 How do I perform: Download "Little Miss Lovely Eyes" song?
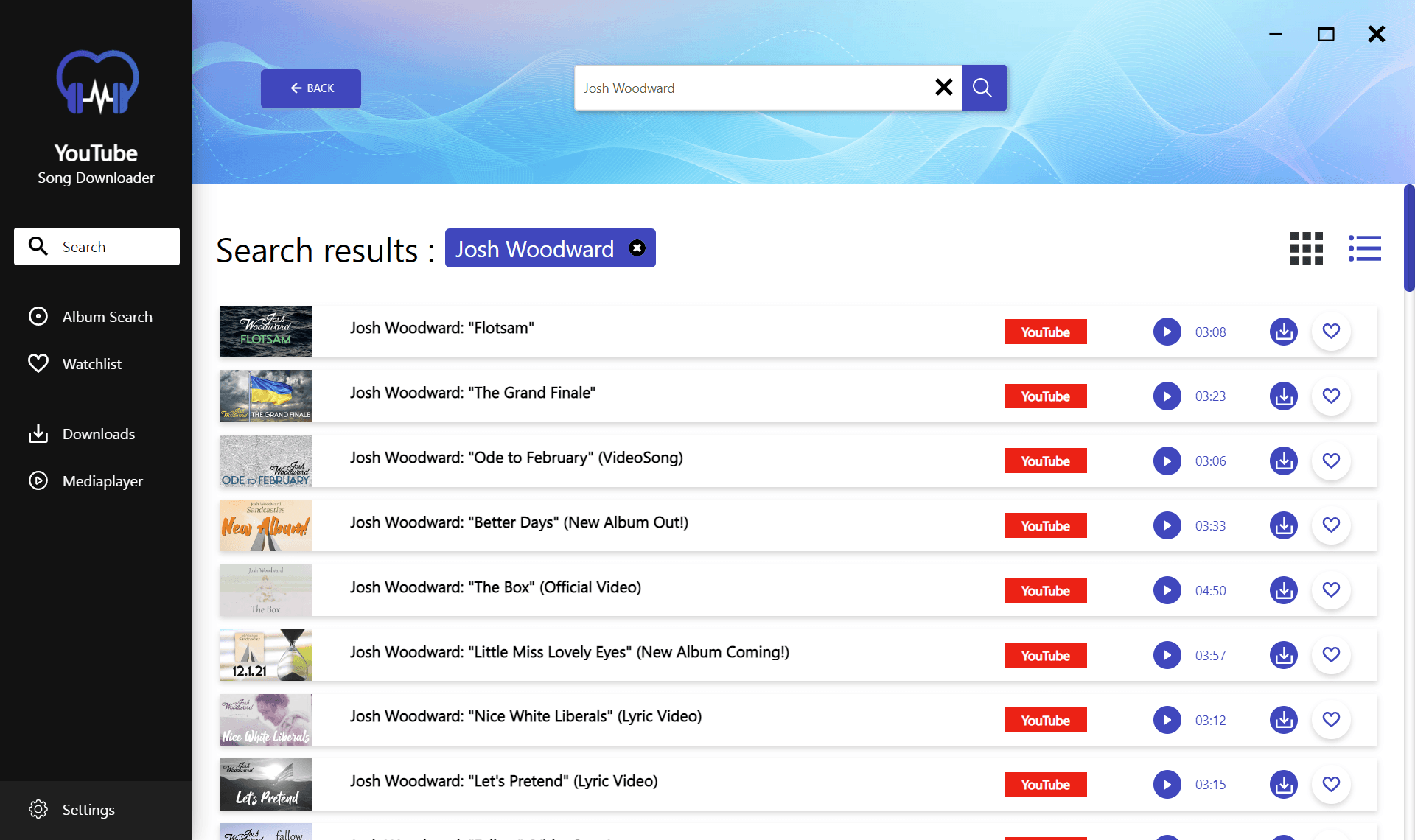point(1283,655)
